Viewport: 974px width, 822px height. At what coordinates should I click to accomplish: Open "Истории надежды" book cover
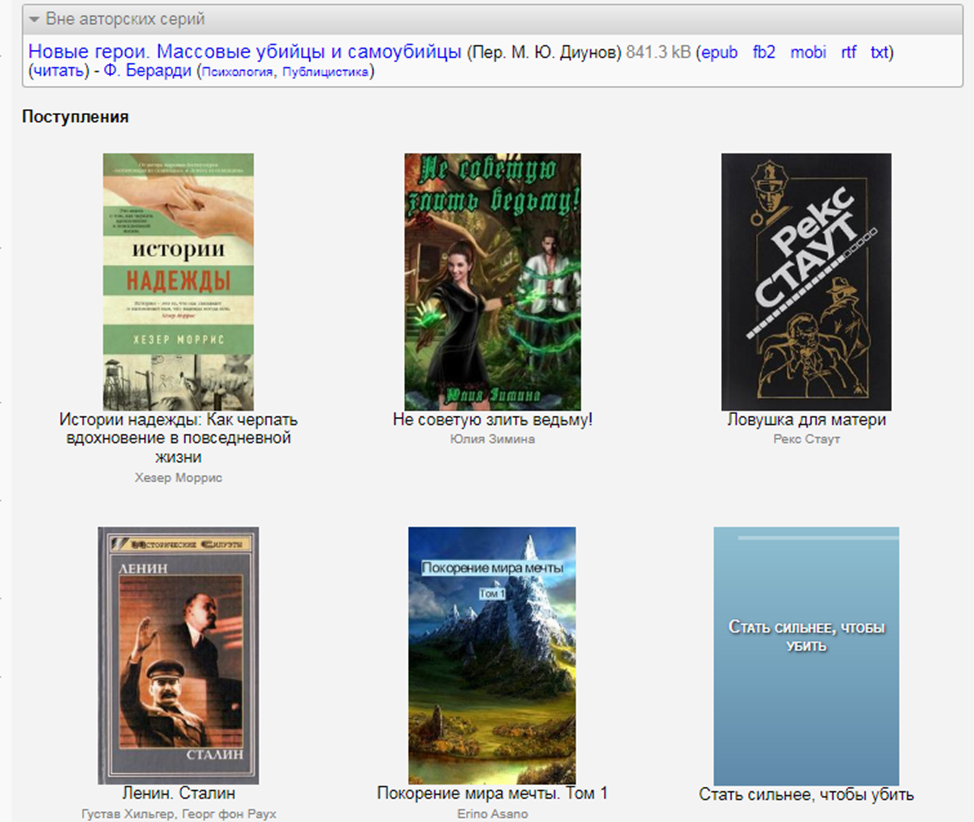point(178,281)
